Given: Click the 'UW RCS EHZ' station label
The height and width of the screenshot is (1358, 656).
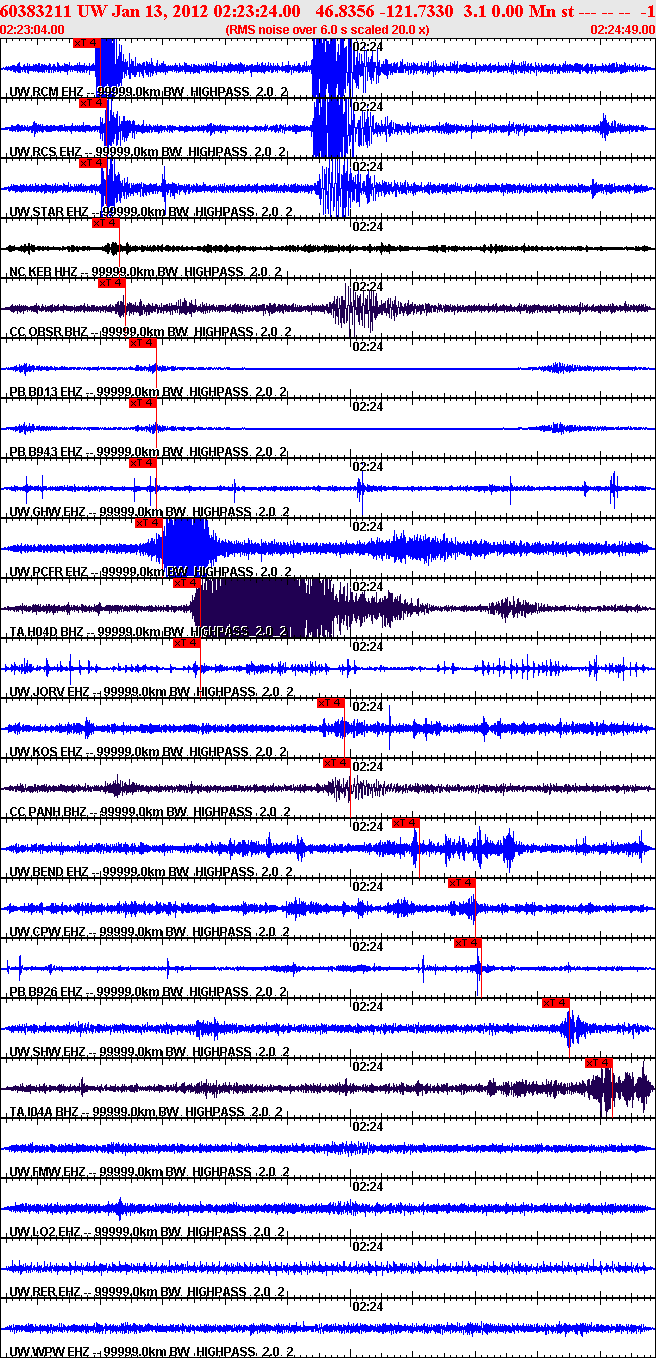Looking at the screenshot, I should (47, 152).
